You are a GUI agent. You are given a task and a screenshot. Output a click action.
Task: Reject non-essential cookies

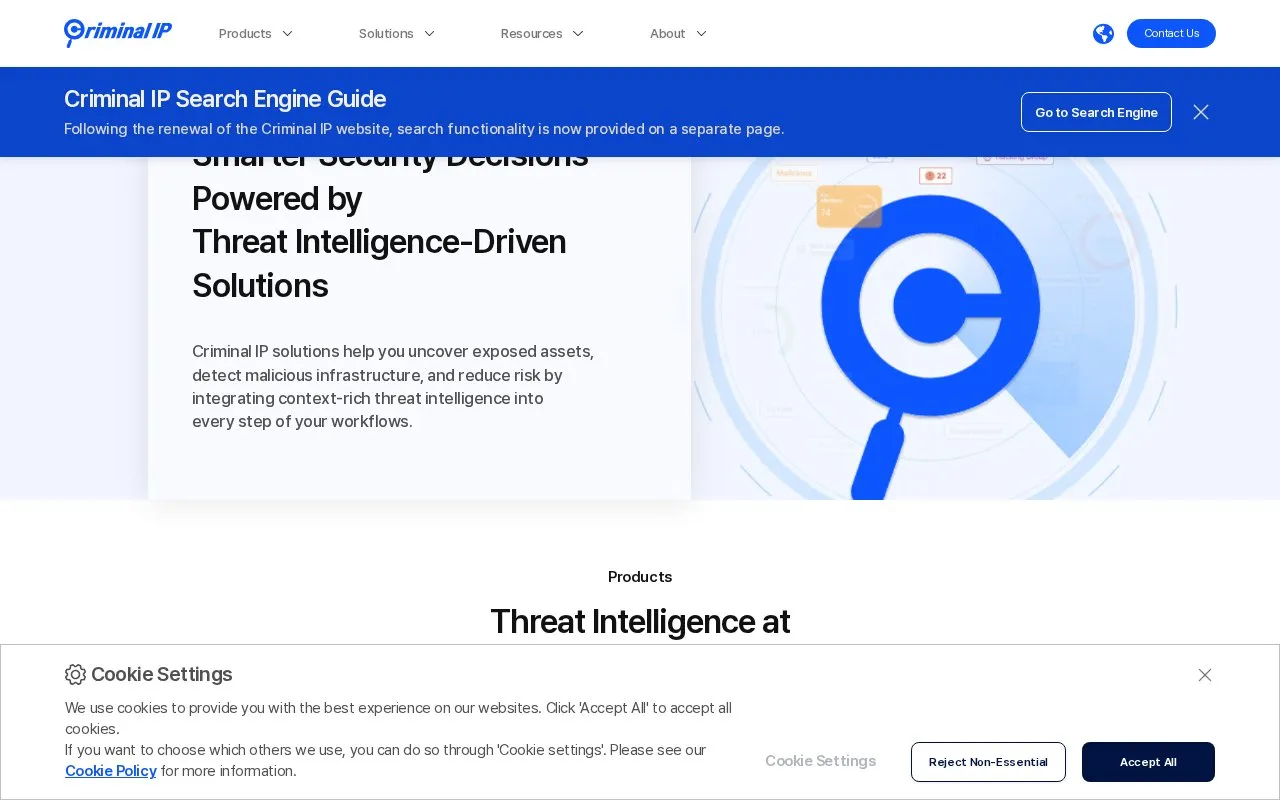pyautogui.click(x=988, y=762)
